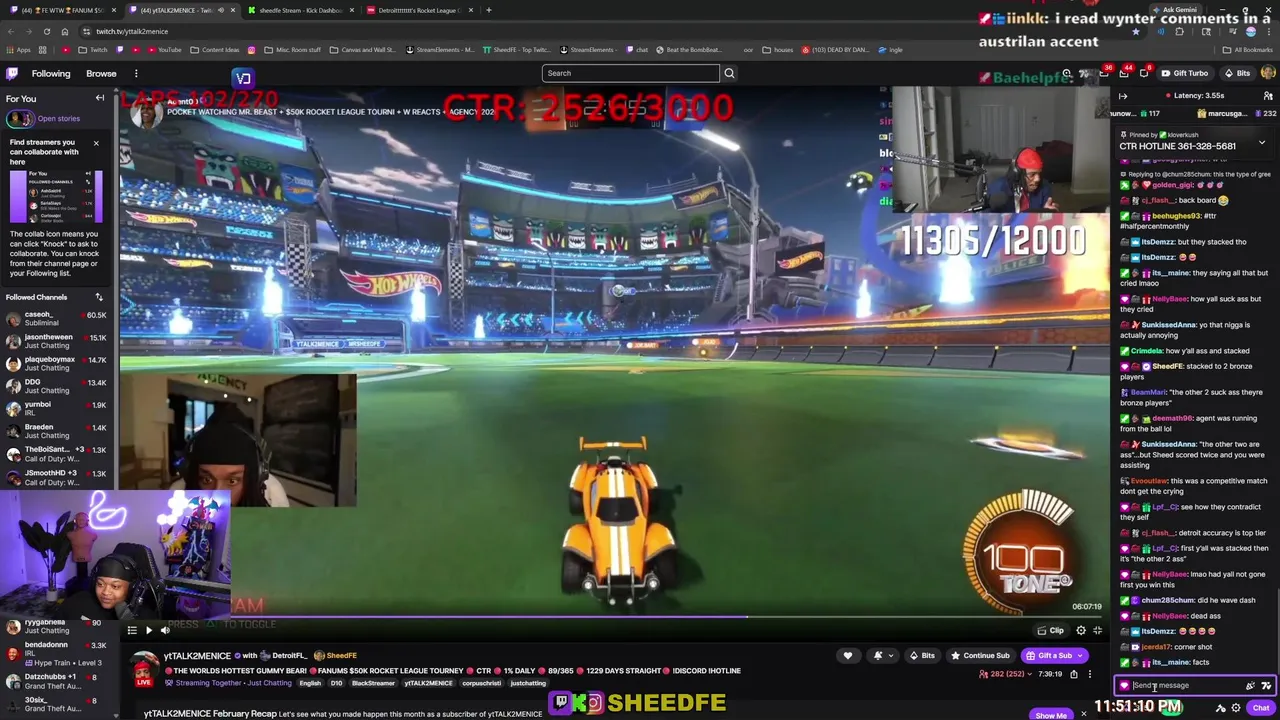Open stories in the sidebar
This screenshot has width=1280, height=720.
coord(58,118)
